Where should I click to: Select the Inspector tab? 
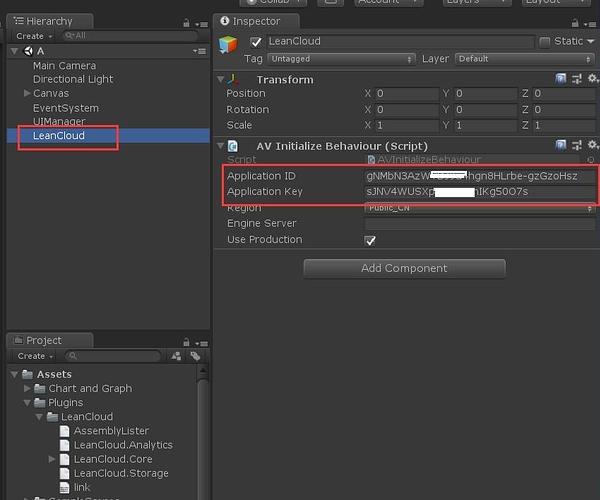pos(256,21)
